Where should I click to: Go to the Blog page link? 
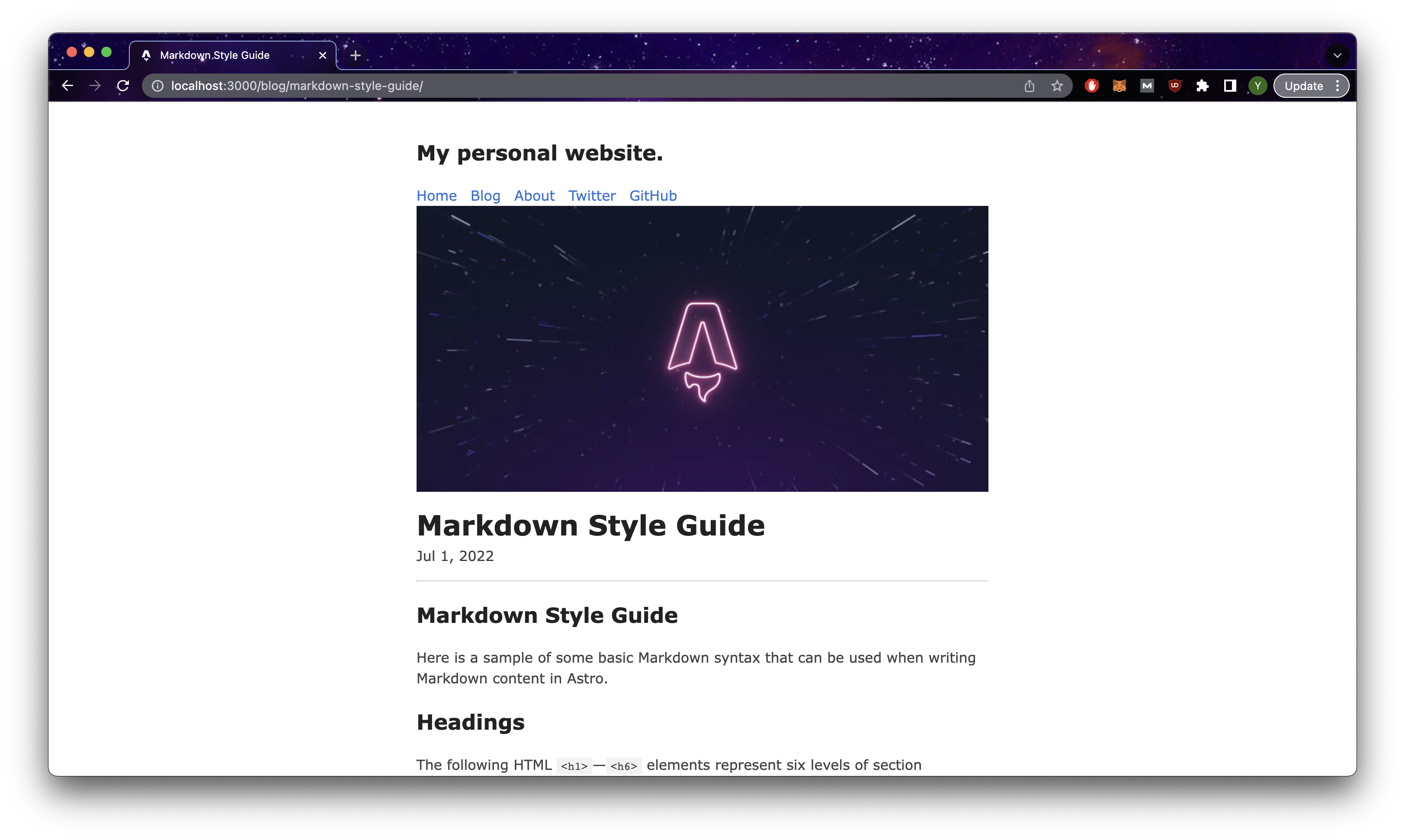tap(485, 196)
